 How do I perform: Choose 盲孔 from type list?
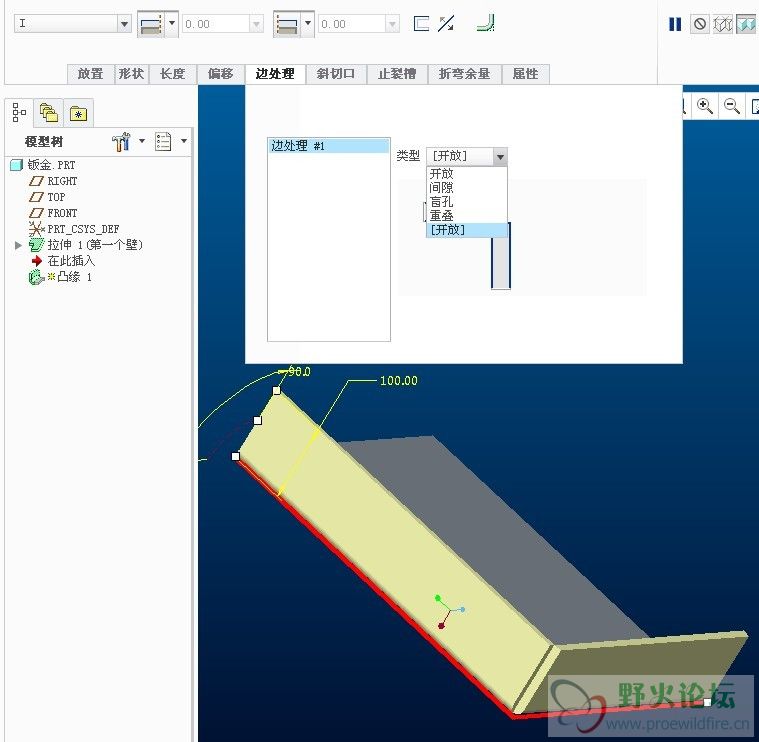pos(441,201)
